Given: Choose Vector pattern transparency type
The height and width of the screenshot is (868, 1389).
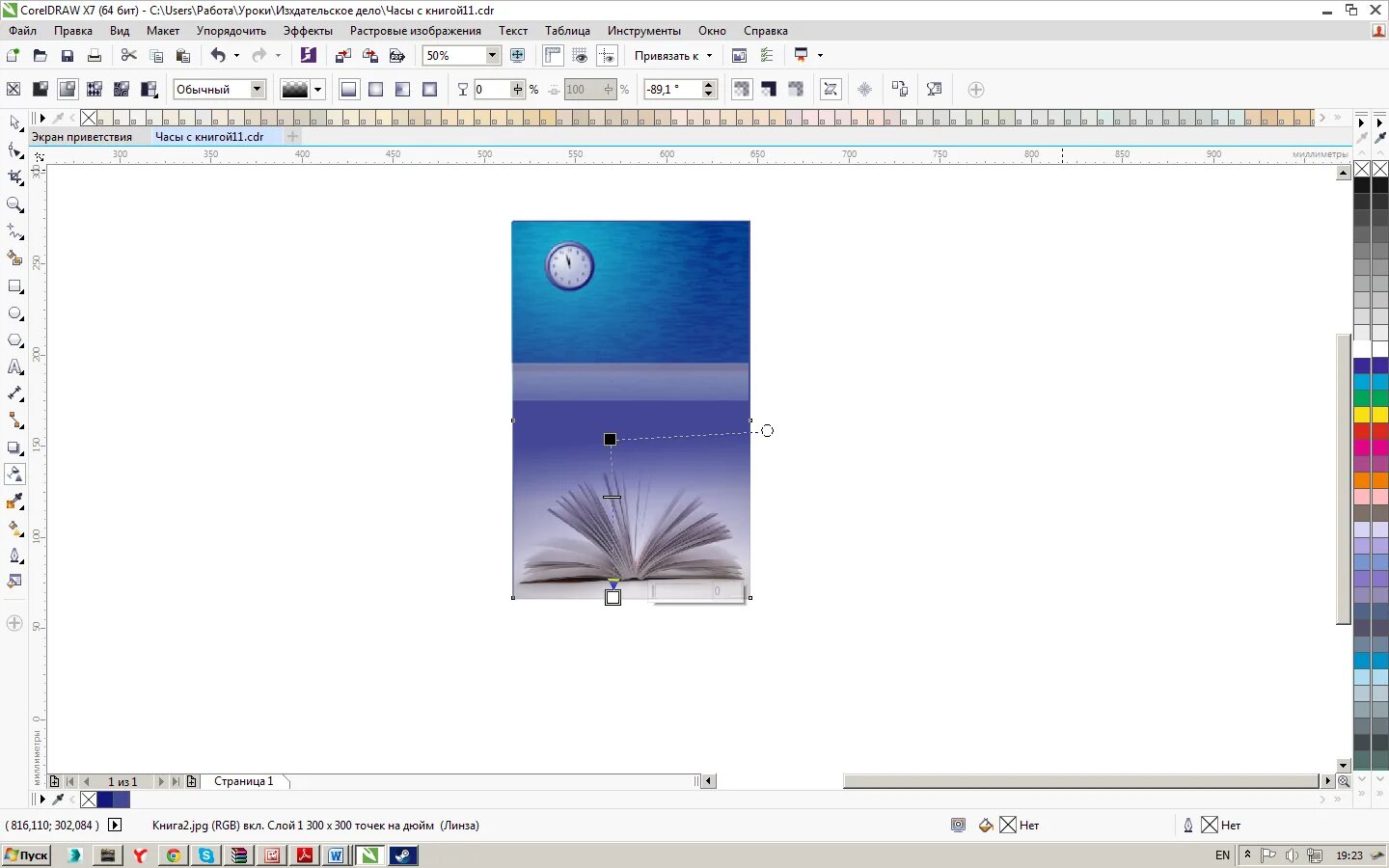Looking at the screenshot, I should pyautogui.click(x=95, y=90).
